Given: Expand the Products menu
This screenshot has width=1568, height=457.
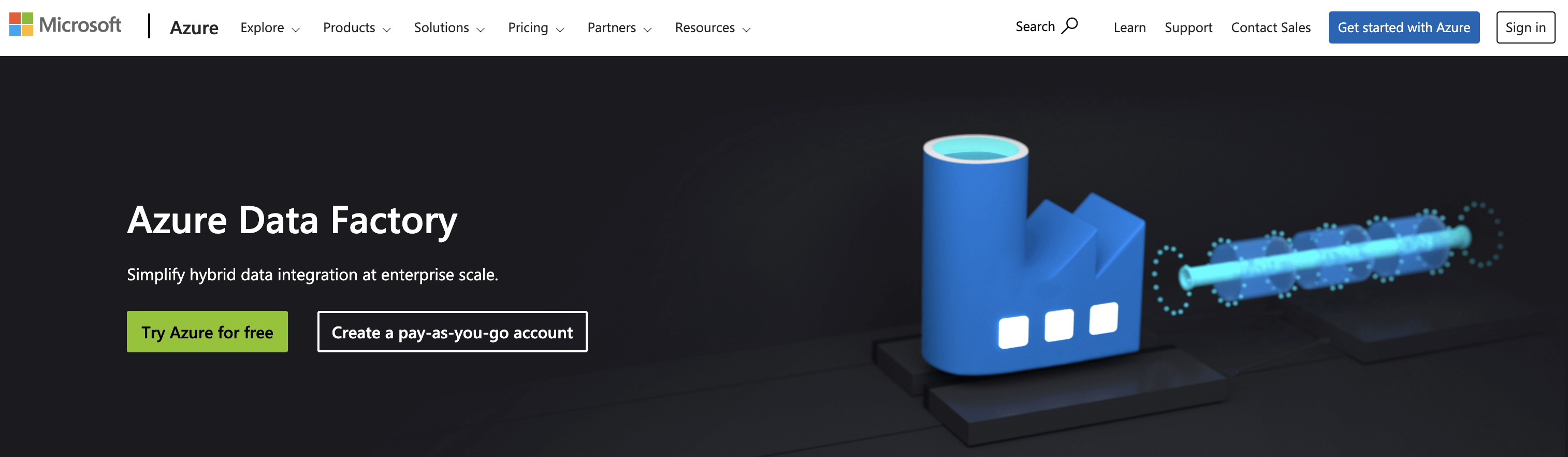Looking at the screenshot, I should (x=357, y=27).
